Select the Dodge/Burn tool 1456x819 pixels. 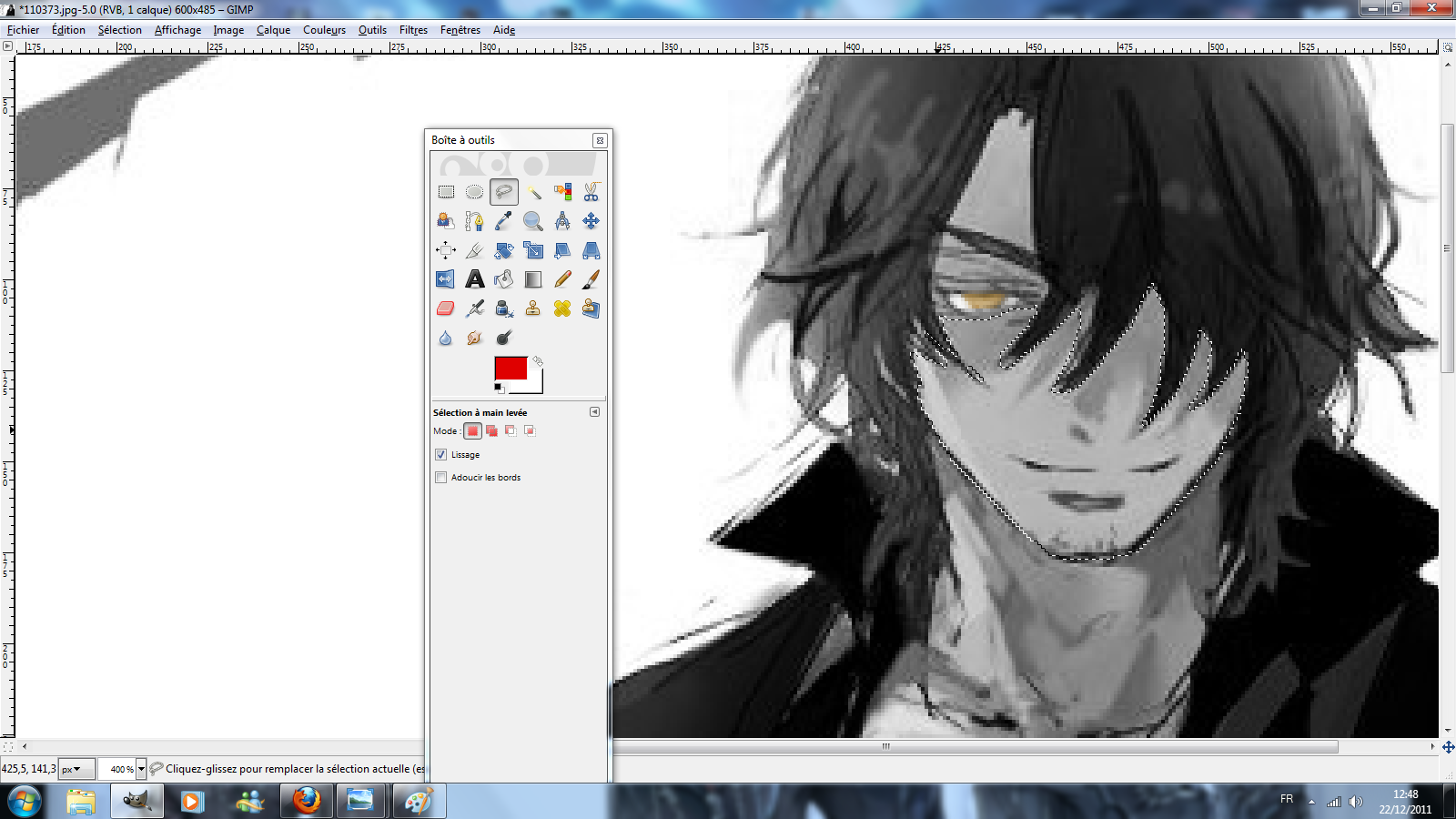tap(504, 338)
